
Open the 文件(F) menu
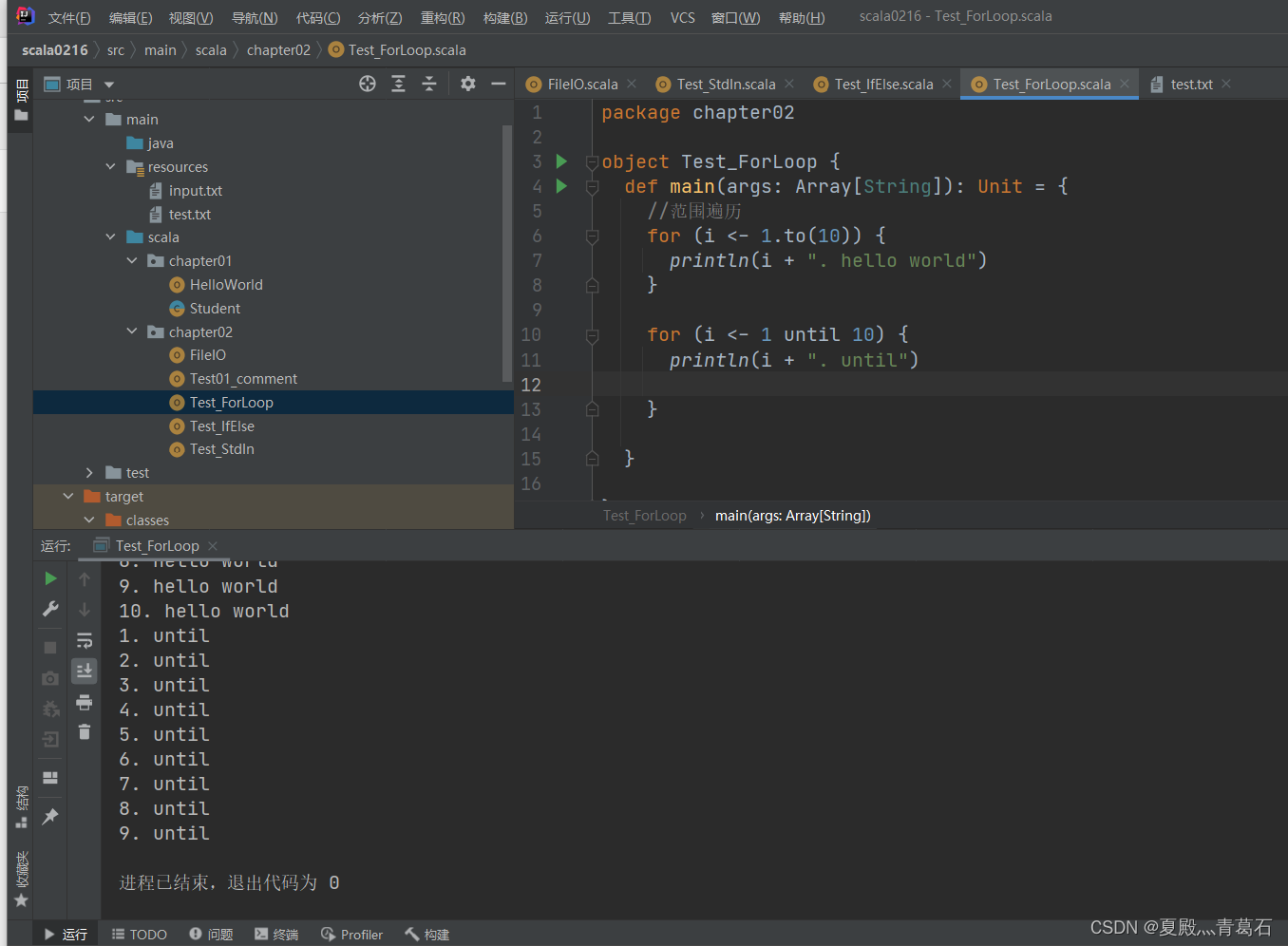pos(69,17)
